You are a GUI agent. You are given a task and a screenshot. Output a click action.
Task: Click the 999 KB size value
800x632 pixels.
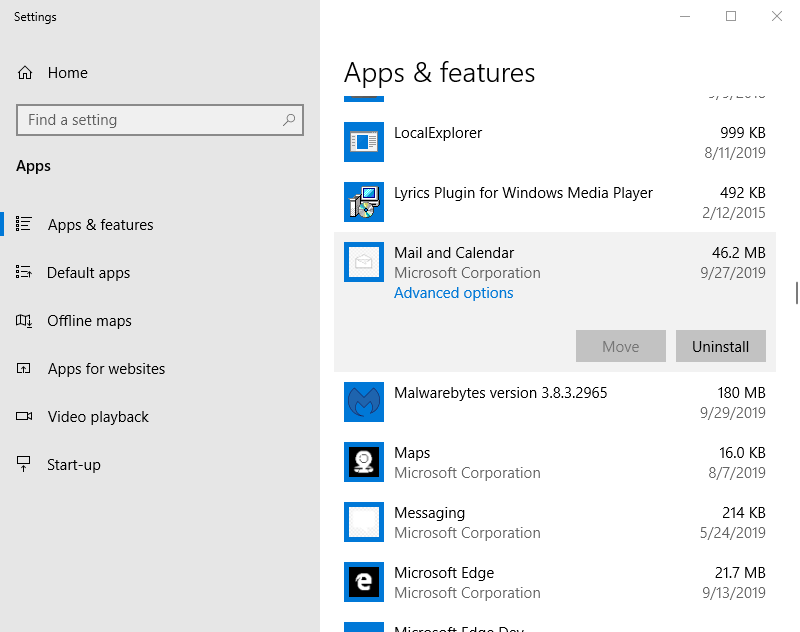[x=743, y=133]
